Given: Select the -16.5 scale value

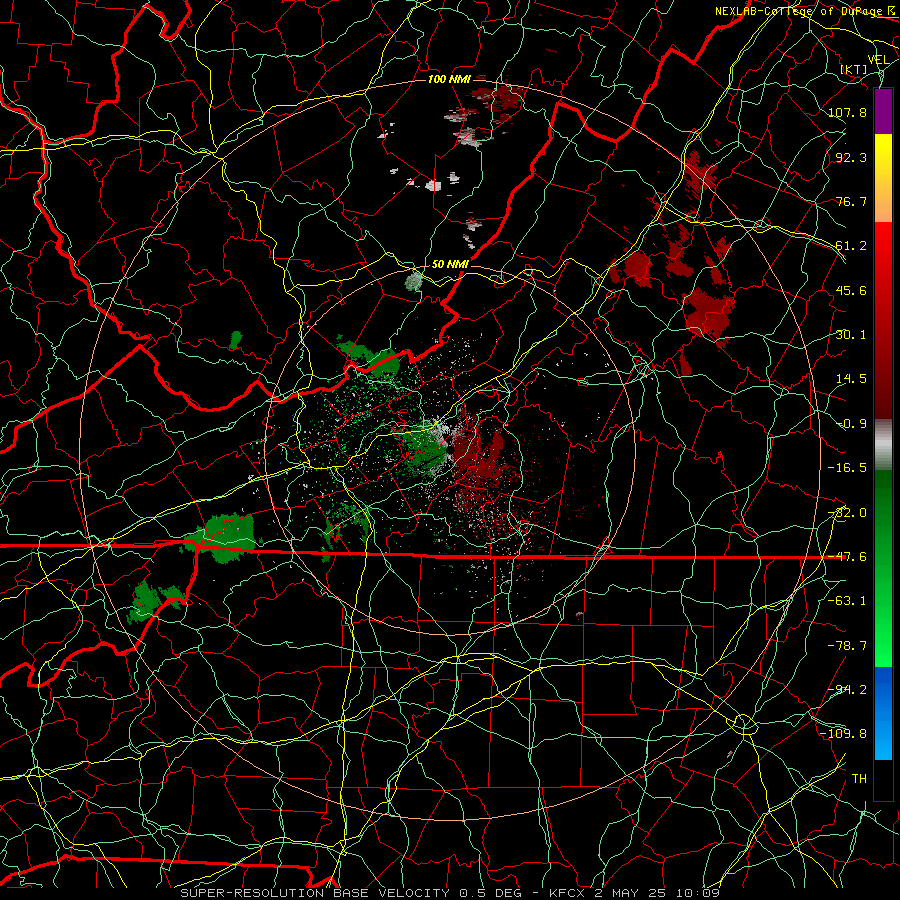Looking at the screenshot, I should point(847,468).
